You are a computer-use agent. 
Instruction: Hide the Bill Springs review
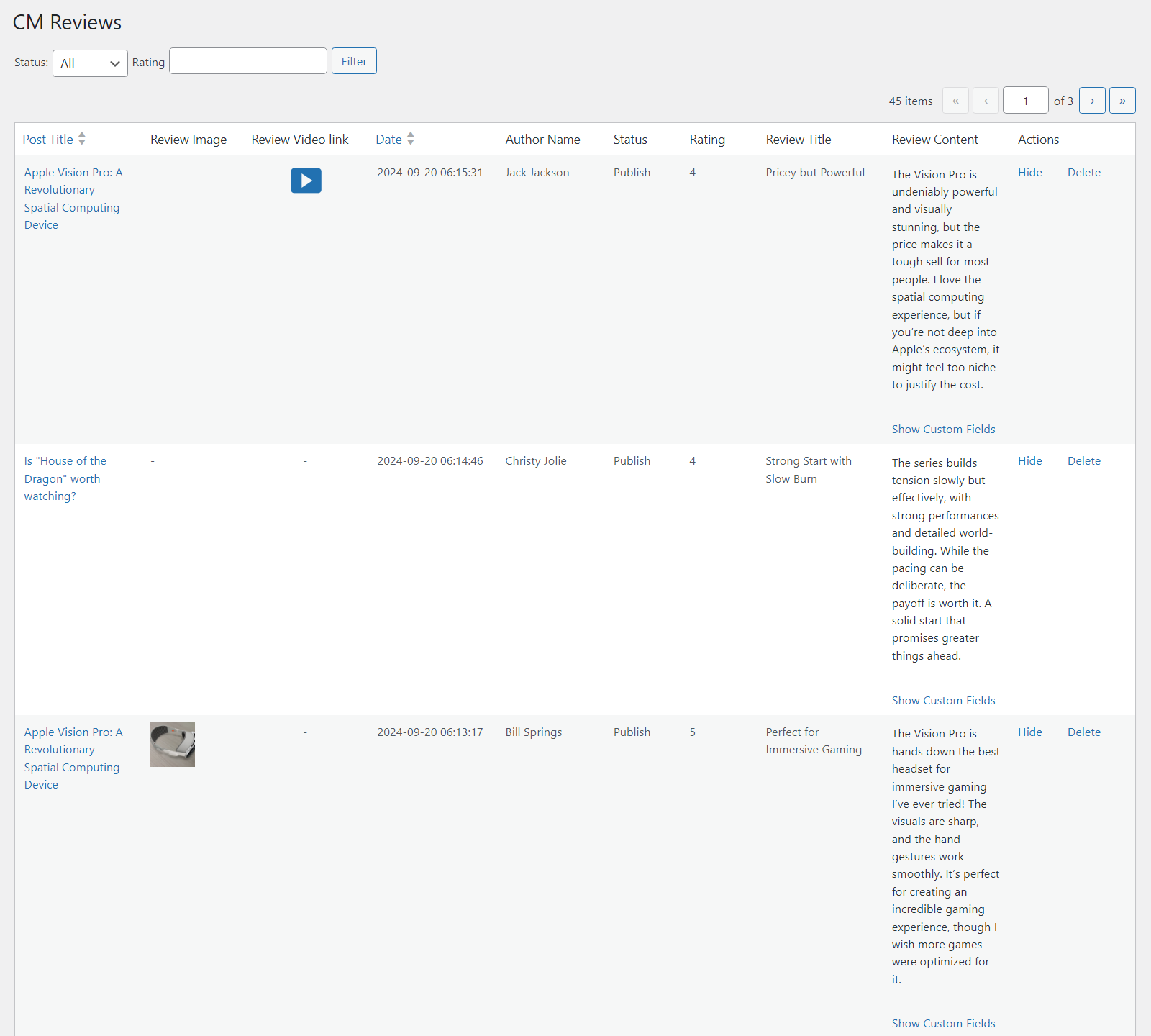point(1030,732)
